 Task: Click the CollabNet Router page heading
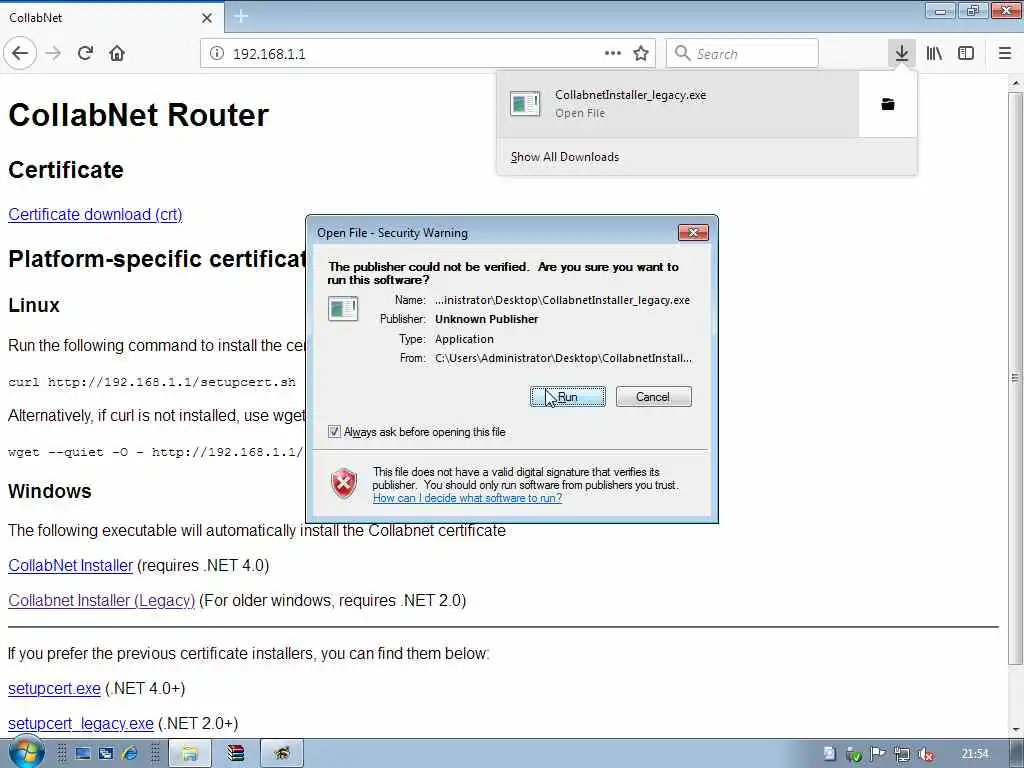click(x=138, y=115)
